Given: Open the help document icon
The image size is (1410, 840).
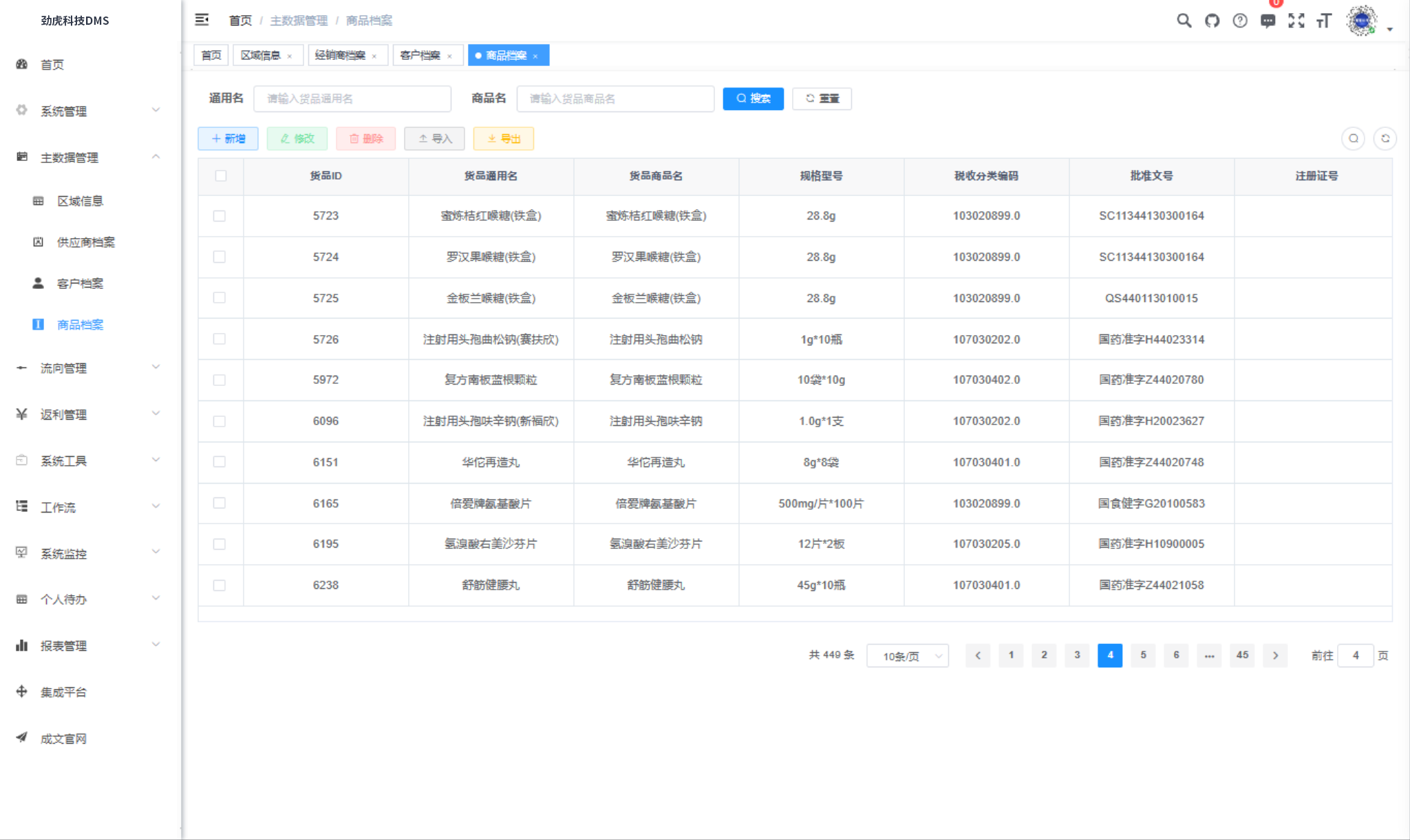Looking at the screenshot, I should 1240,21.
